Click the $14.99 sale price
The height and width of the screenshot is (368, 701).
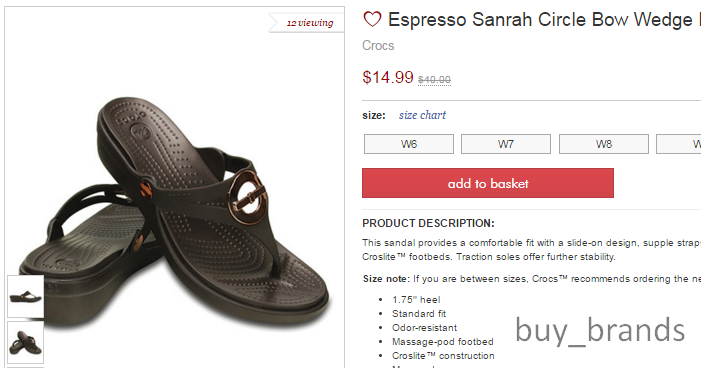[388, 77]
